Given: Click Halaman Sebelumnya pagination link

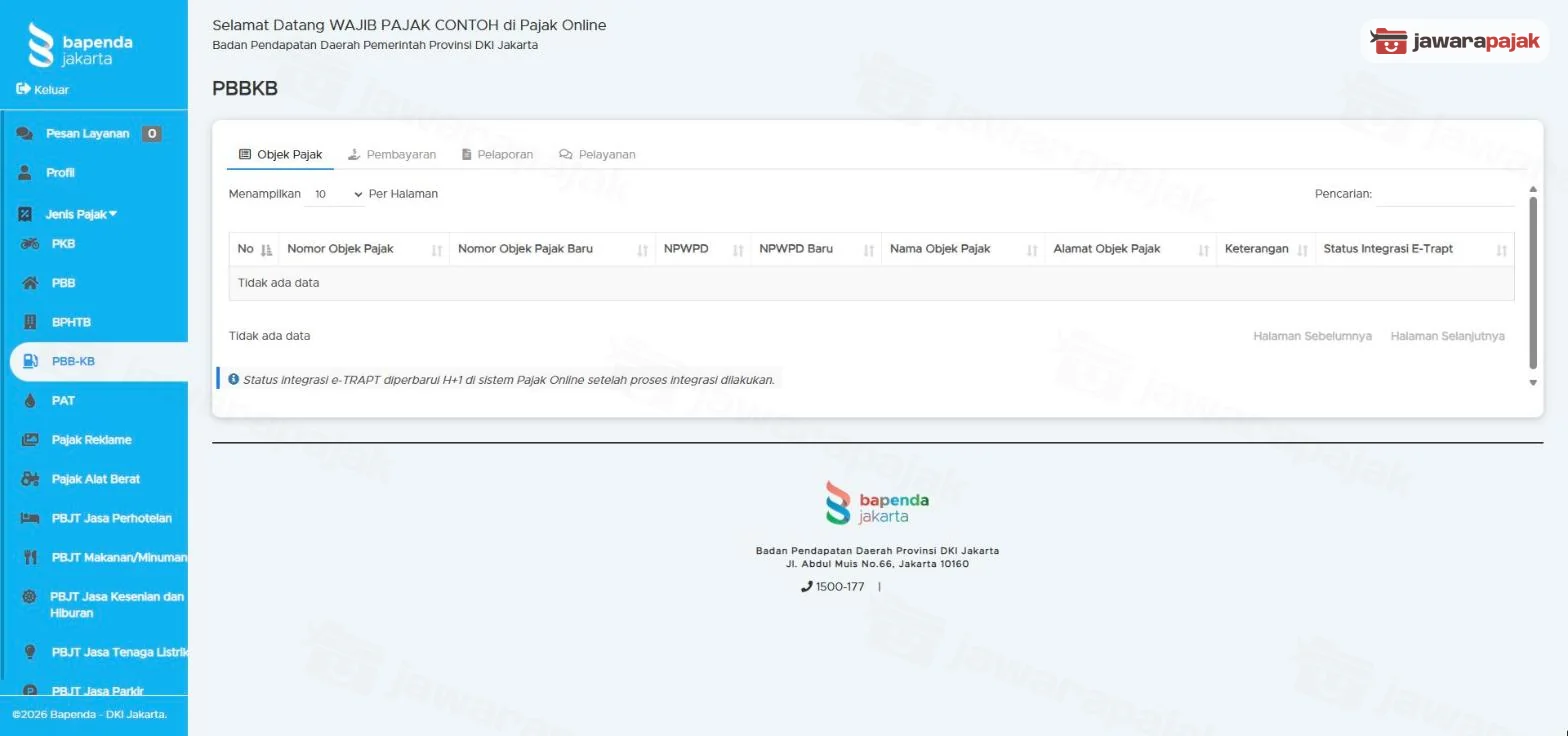Looking at the screenshot, I should (x=1312, y=336).
